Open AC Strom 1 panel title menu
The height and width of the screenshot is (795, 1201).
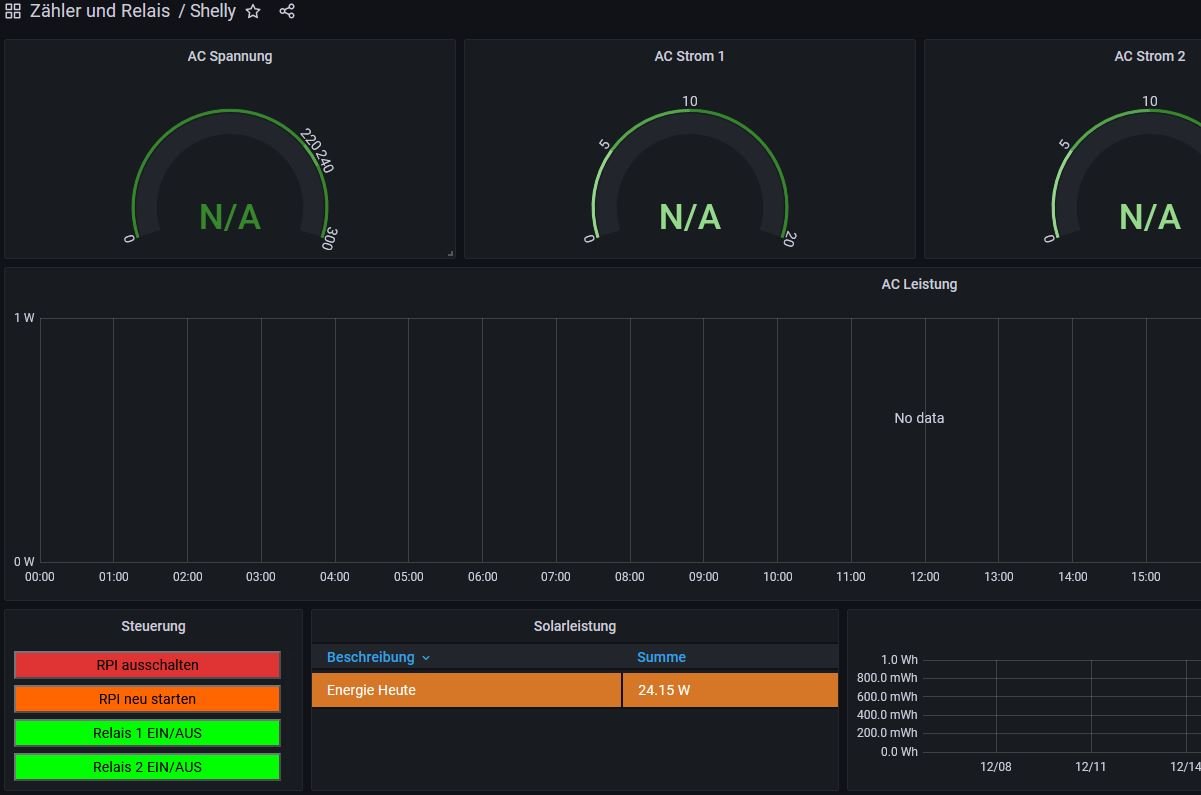pos(689,56)
